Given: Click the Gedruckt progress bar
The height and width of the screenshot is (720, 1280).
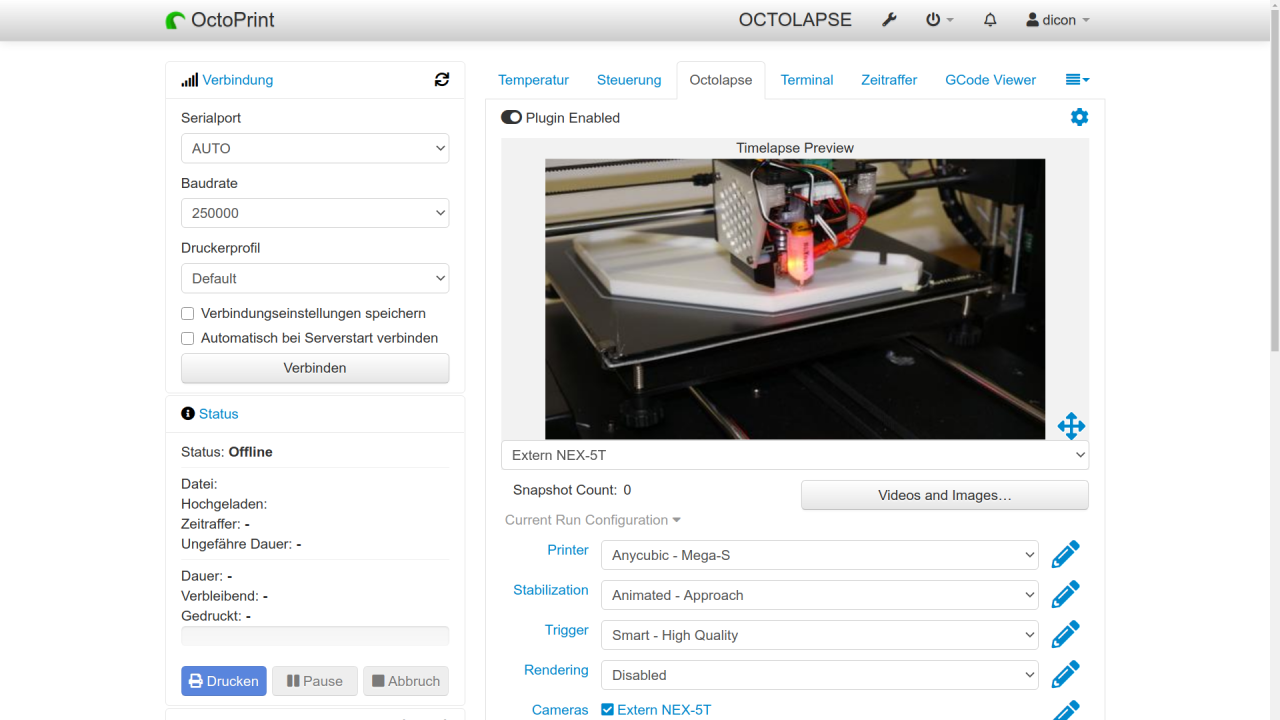Looking at the screenshot, I should [315, 635].
